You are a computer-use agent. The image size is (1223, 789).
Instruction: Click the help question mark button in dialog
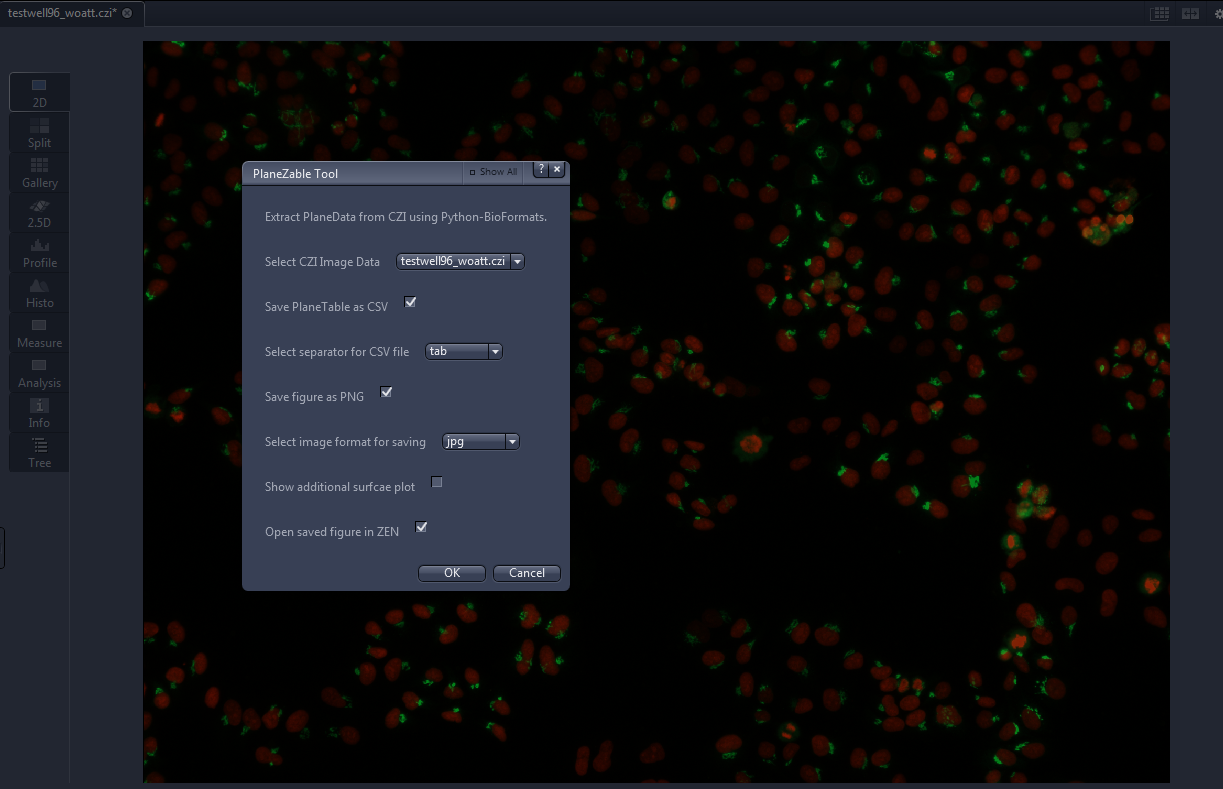[x=541, y=169]
